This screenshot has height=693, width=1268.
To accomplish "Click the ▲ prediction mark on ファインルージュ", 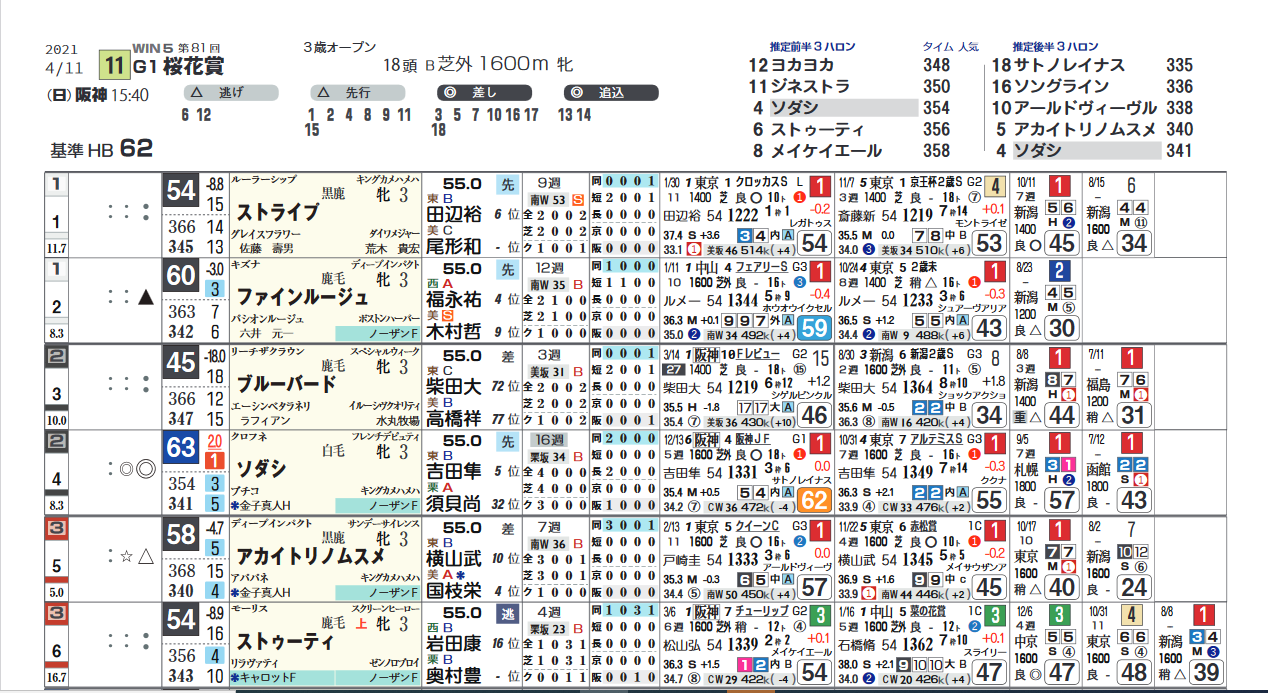I will click(145, 297).
